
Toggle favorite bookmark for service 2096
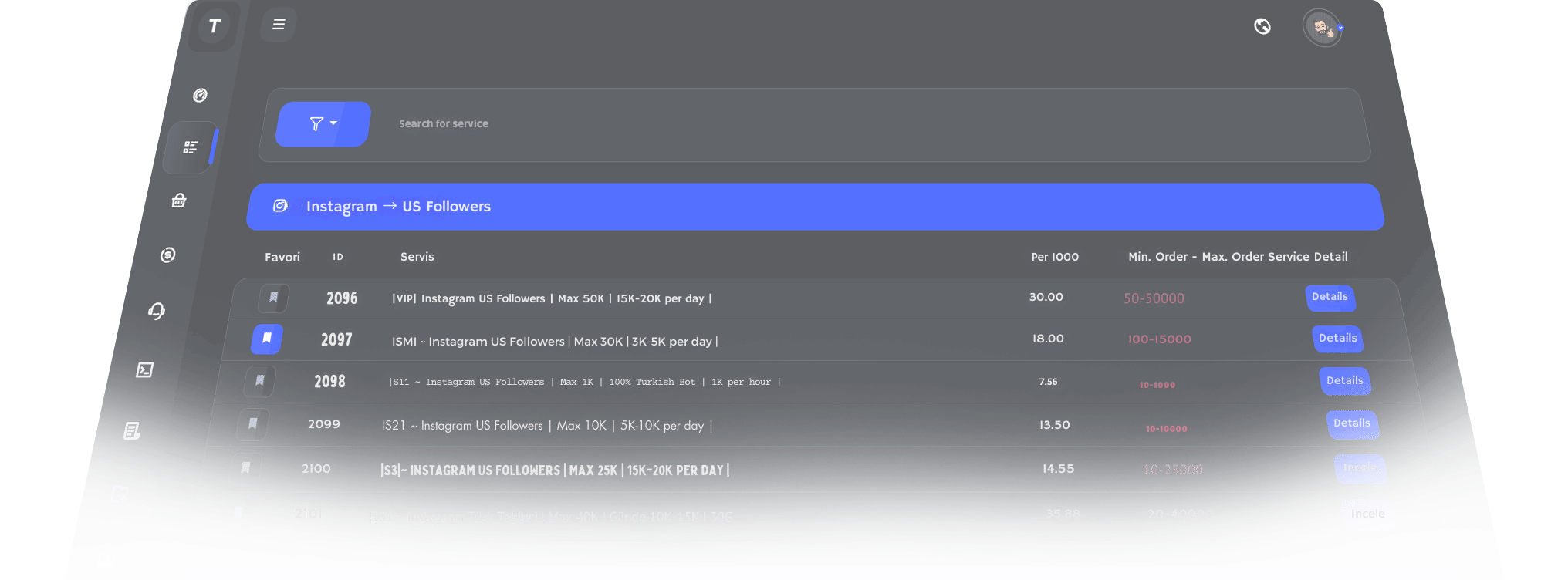pyautogui.click(x=273, y=298)
